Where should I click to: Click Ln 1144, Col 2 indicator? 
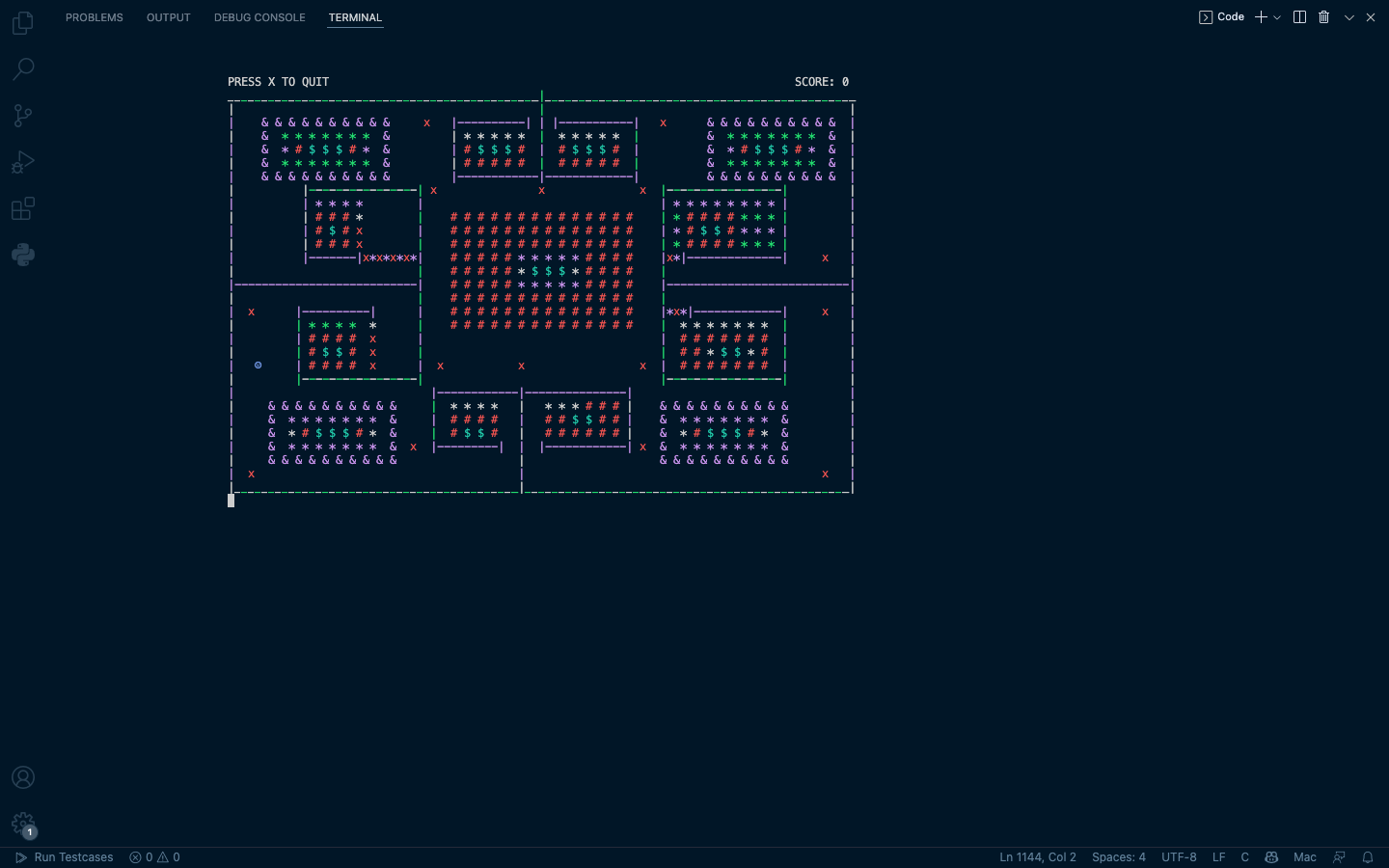[x=1038, y=857]
